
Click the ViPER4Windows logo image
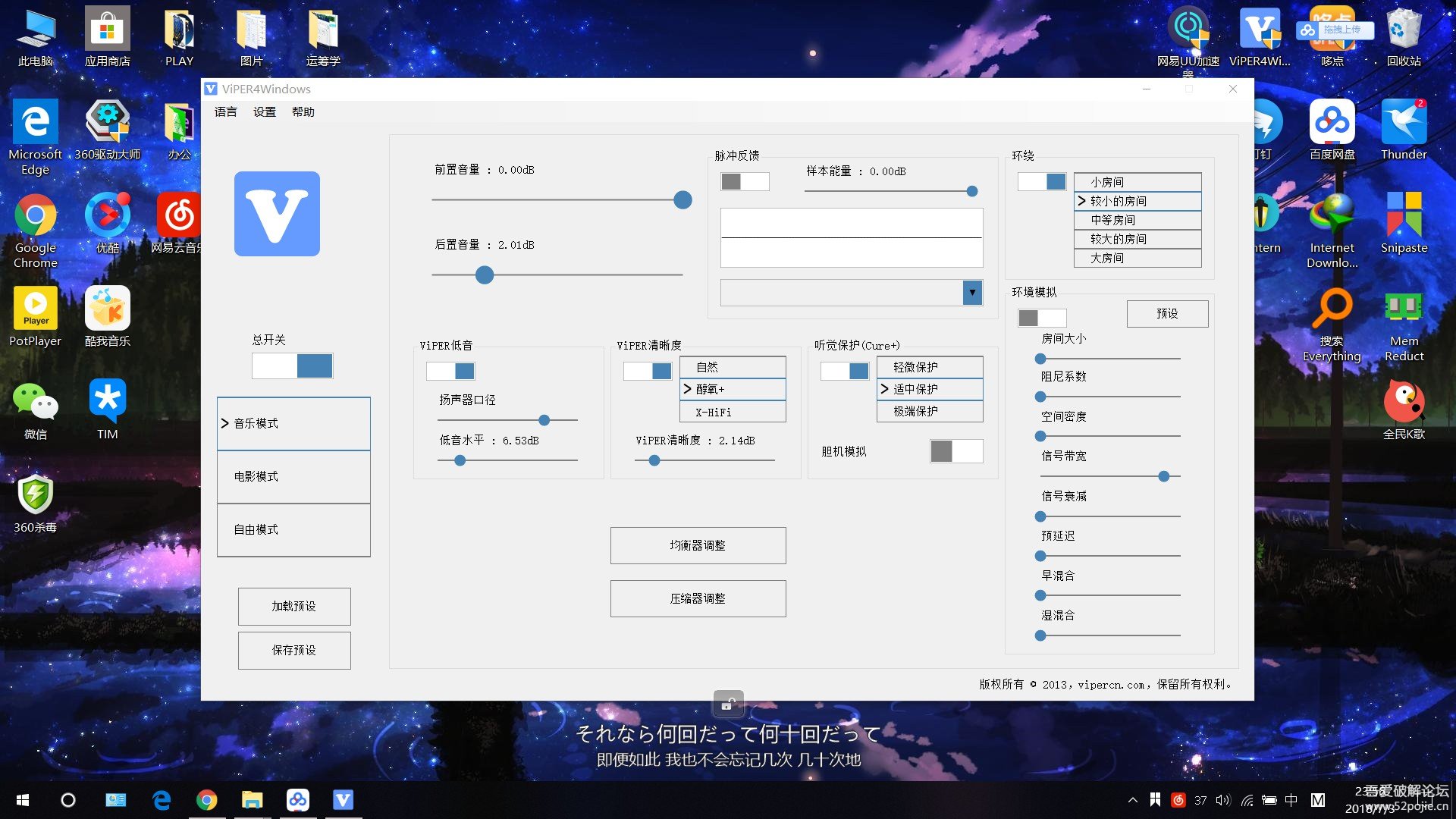tap(277, 214)
